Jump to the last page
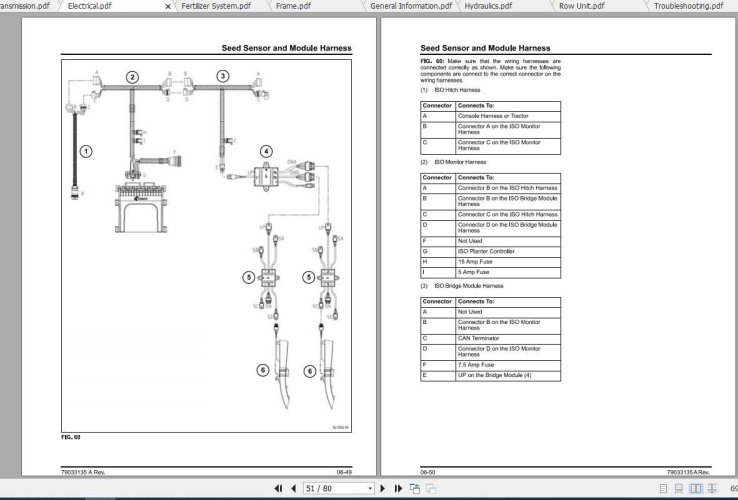 398,489
